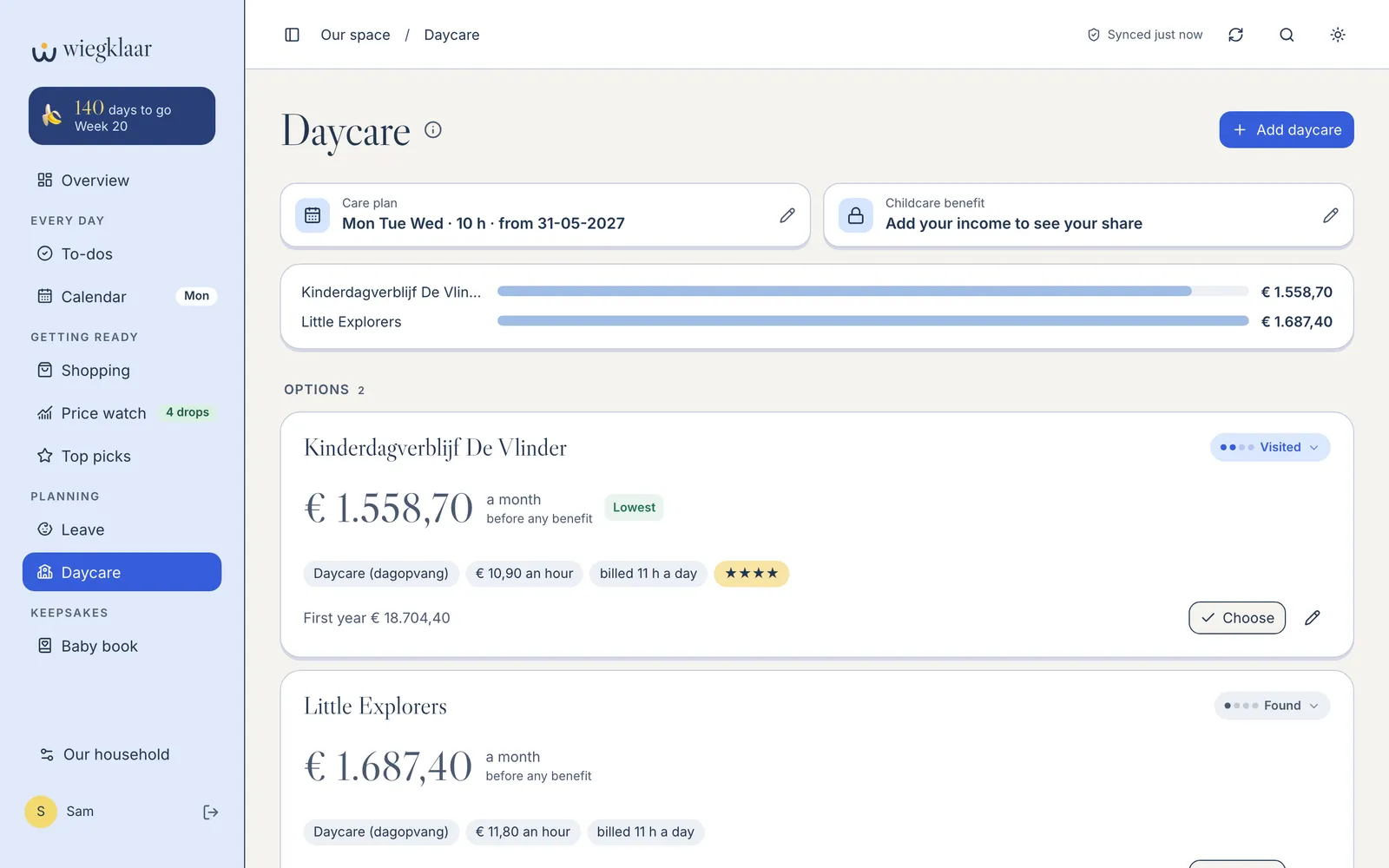Click First year € 18.704,40 text
The width and height of the screenshot is (1389, 868).
pyautogui.click(x=377, y=618)
